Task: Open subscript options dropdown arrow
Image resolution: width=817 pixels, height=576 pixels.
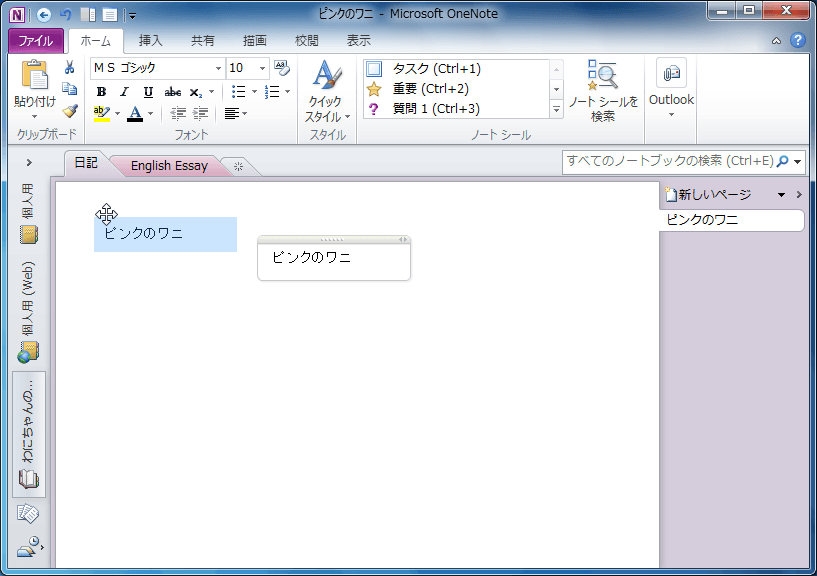Action: pyautogui.click(x=212, y=92)
